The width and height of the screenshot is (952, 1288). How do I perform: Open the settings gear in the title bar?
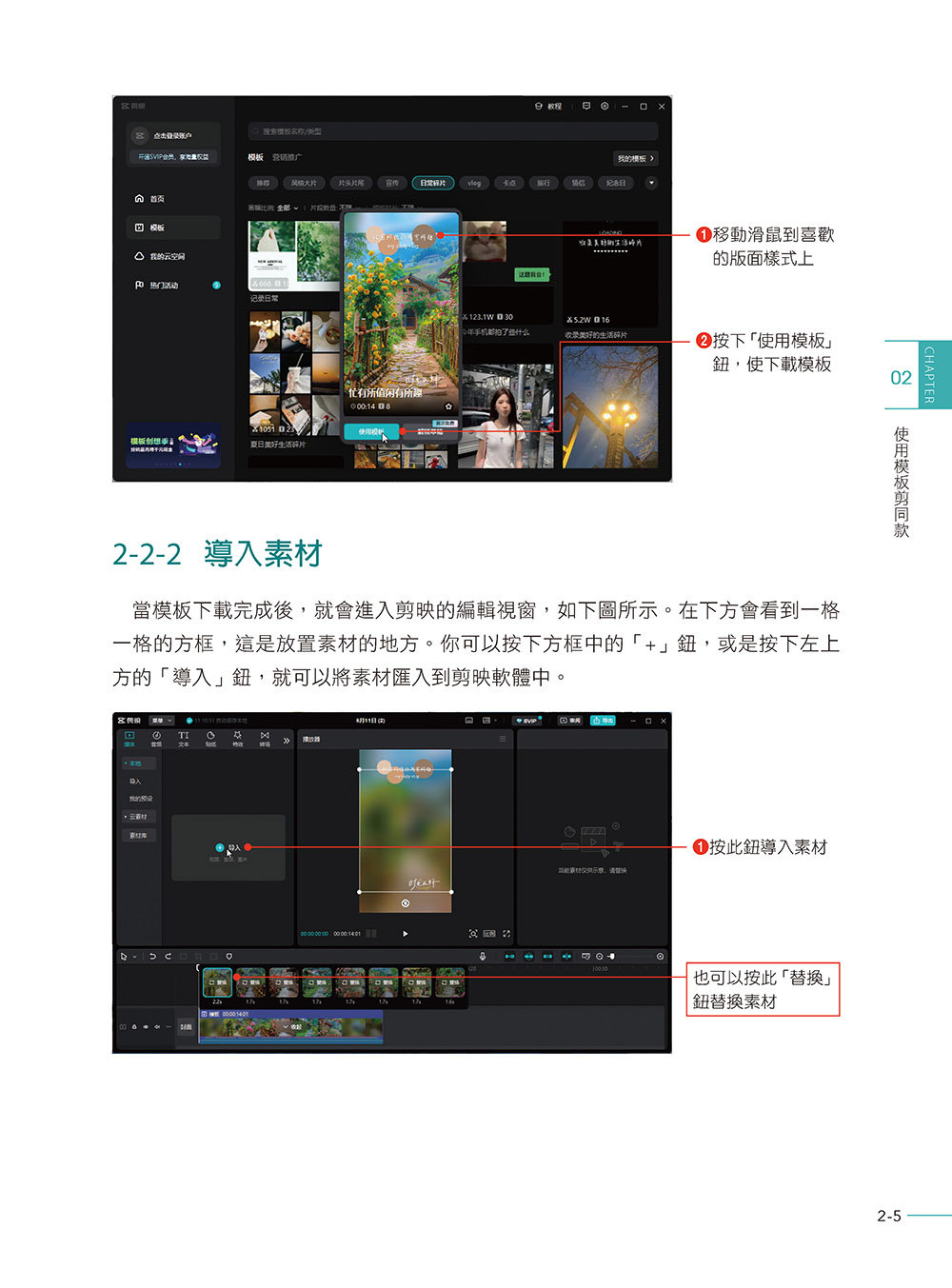click(604, 107)
